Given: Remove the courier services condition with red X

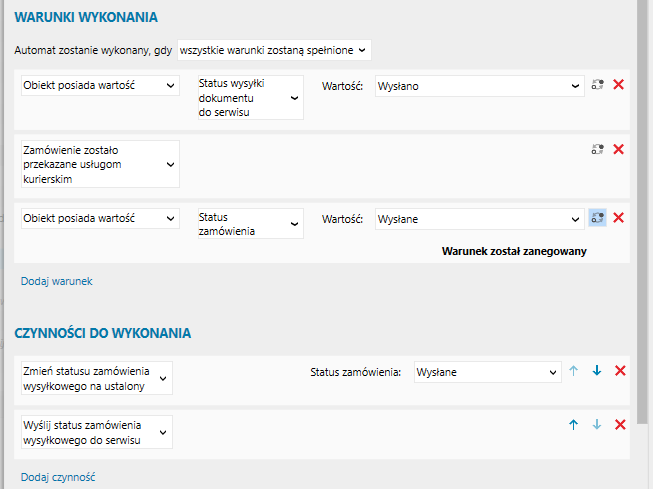Looking at the screenshot, I should coord(618,149).
